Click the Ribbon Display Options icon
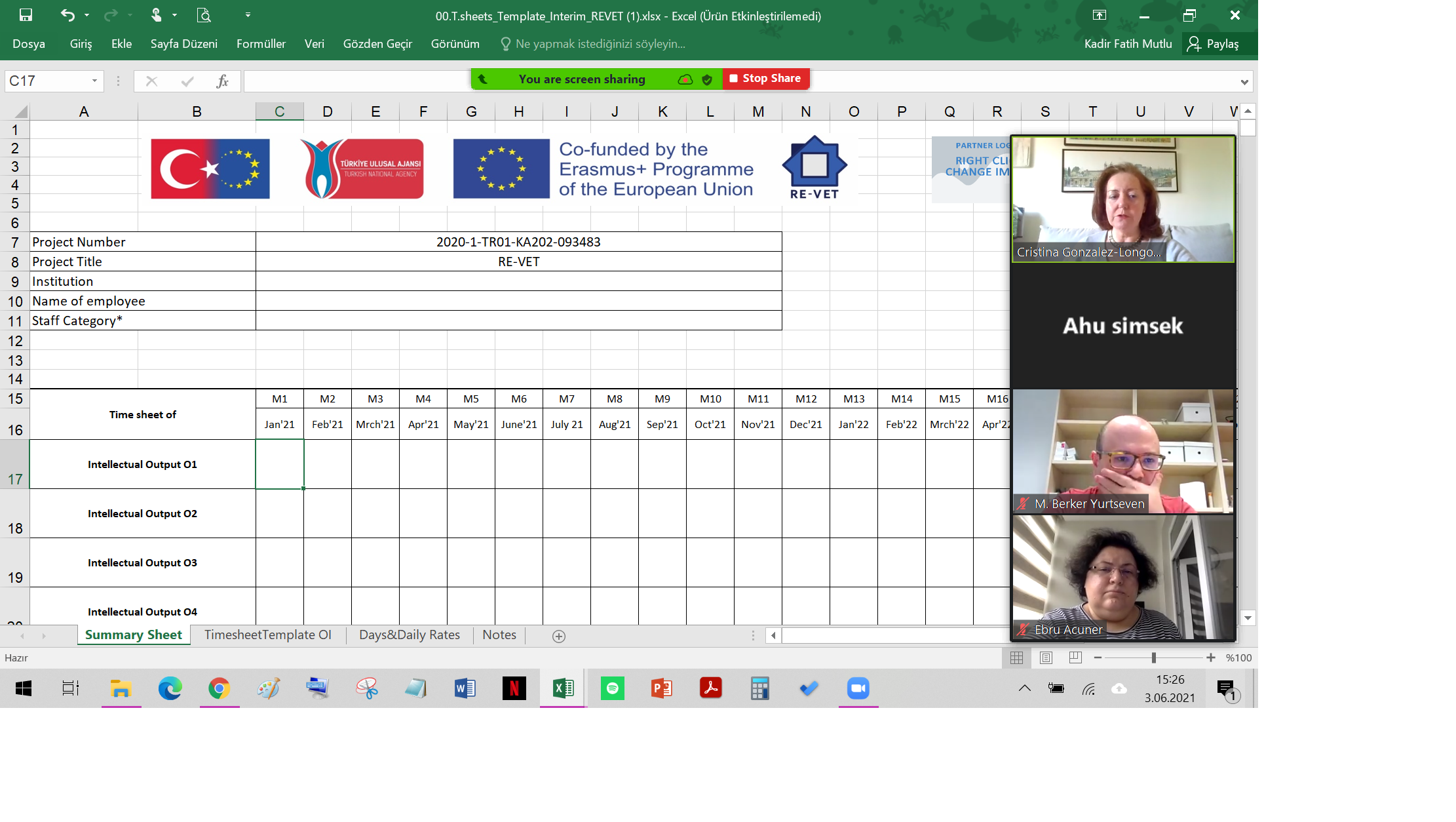The height and width of the screenshot is (822, 1456). click(x=1099, y=15)
